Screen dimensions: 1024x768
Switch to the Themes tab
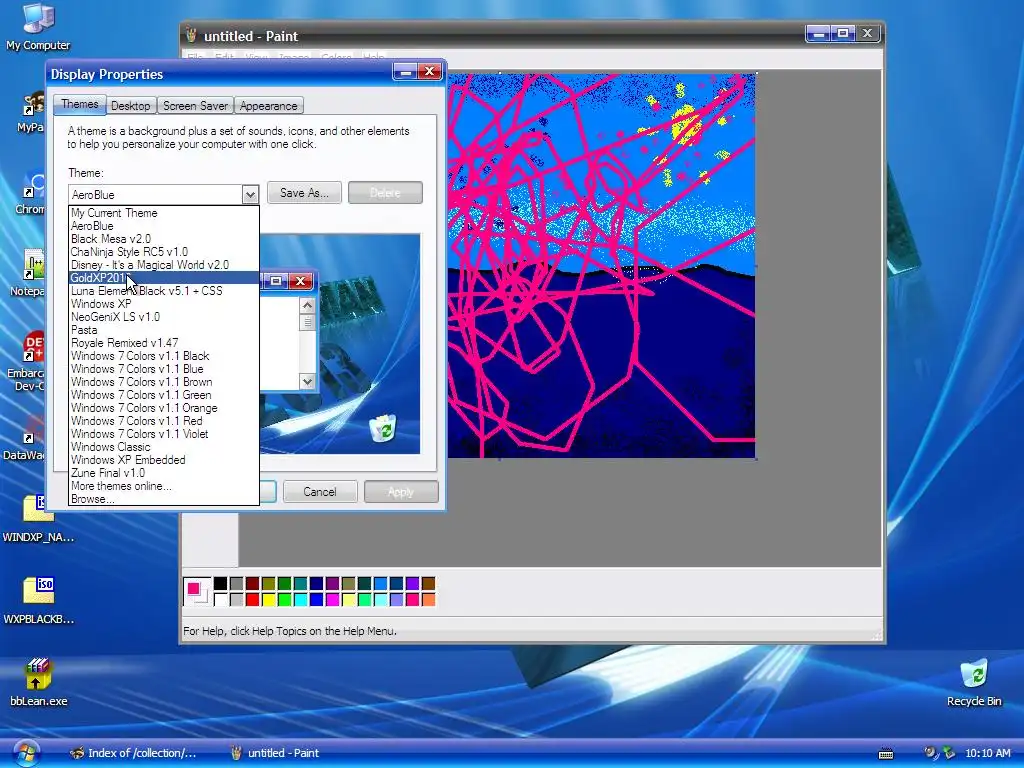(80, 104)
